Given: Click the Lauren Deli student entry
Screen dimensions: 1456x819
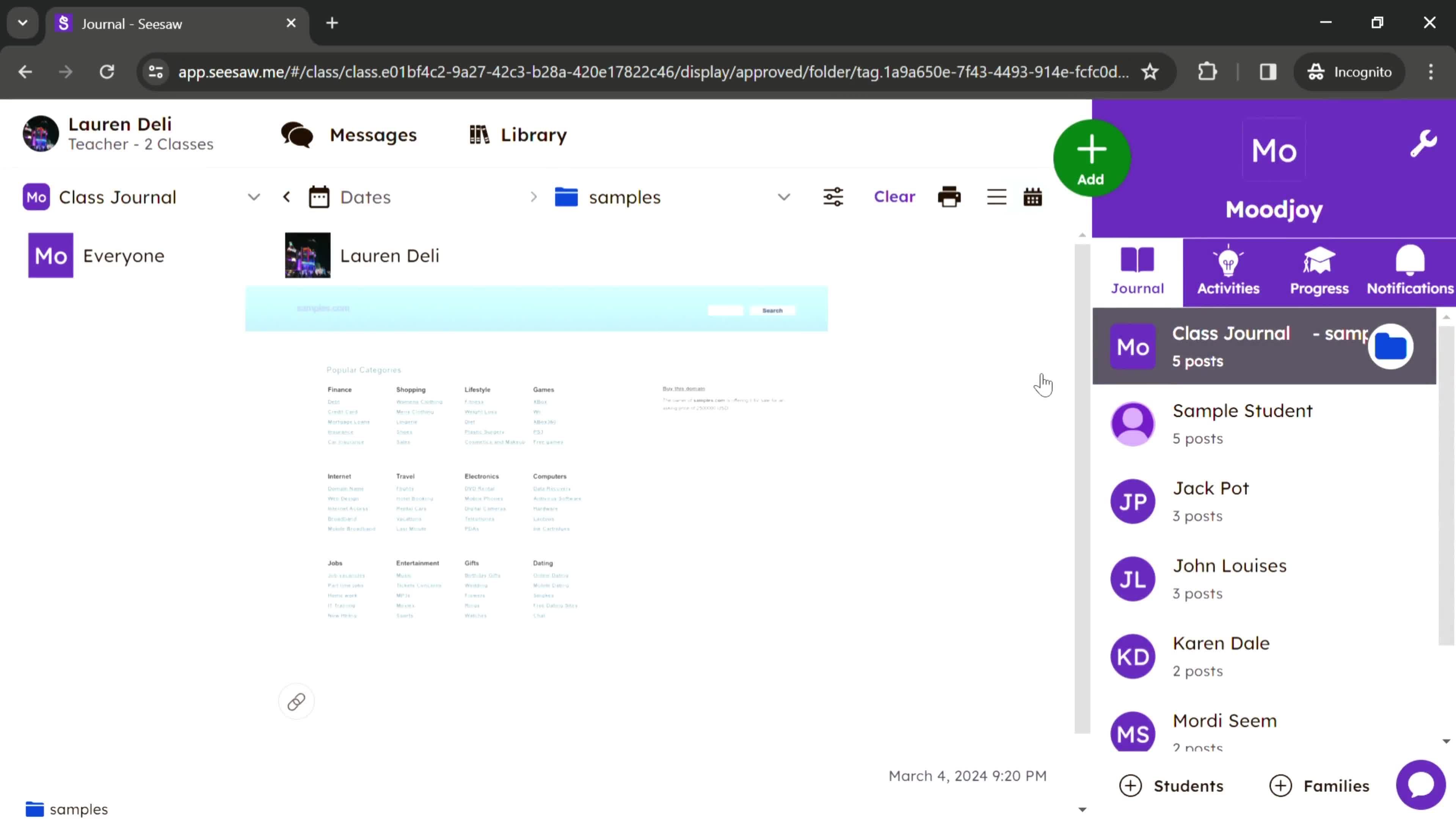Looking at the screenshot, I should tap(389, 255).
